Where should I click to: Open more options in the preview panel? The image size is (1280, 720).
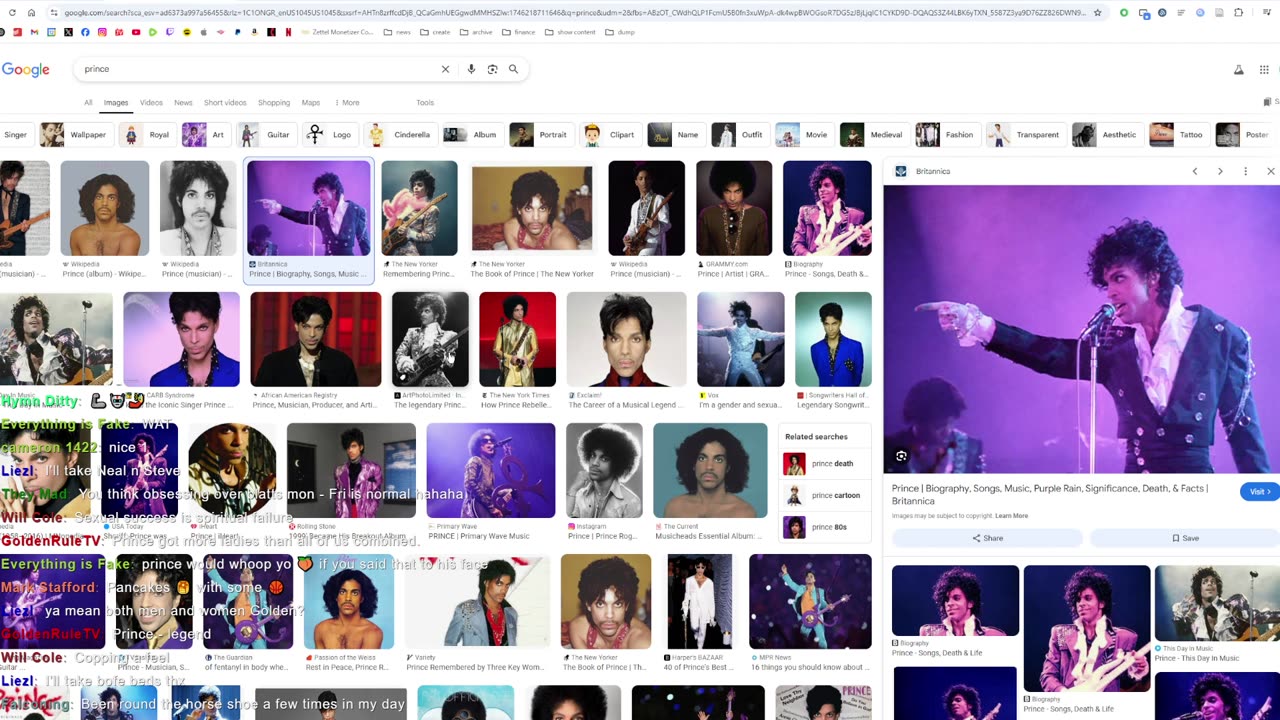[1245, 171]
